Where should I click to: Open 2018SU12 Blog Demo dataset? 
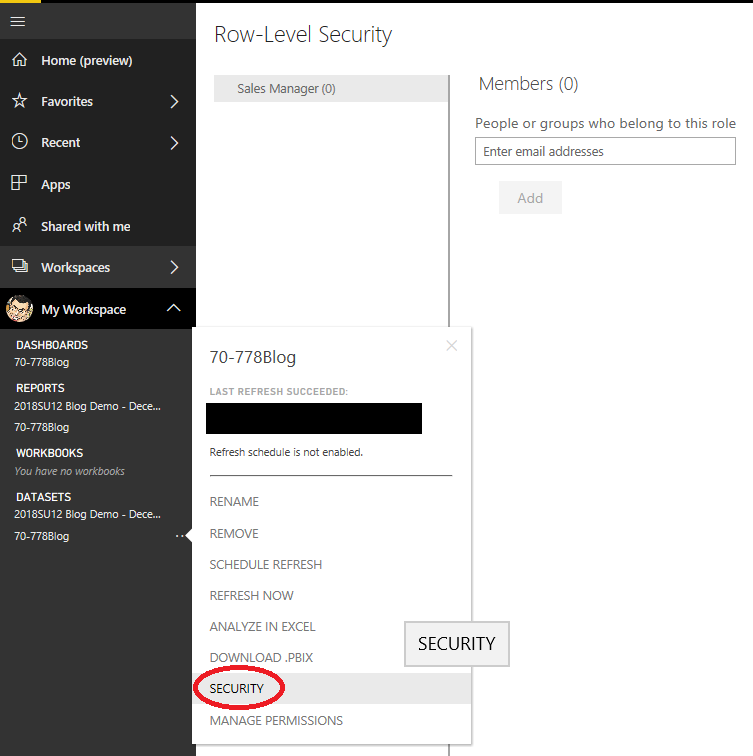coord(88,514)
